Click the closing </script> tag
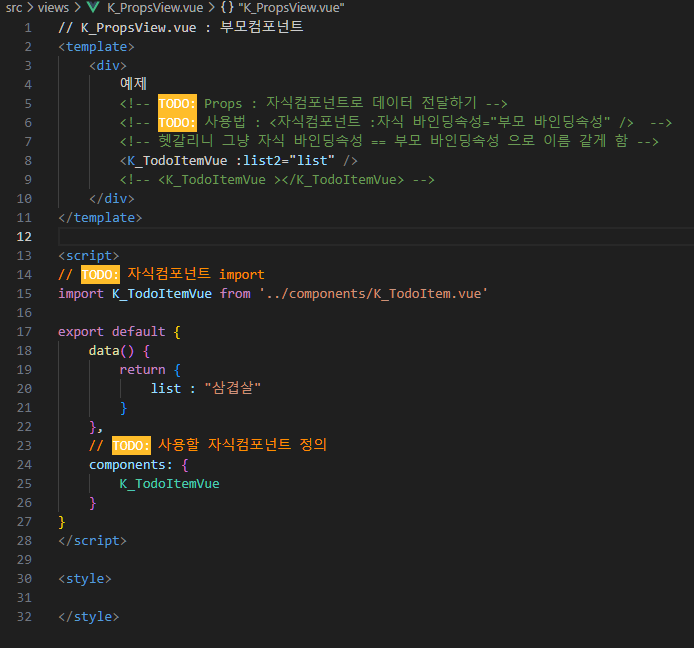Viewport: 694px width, 648px height. (92, 541)
